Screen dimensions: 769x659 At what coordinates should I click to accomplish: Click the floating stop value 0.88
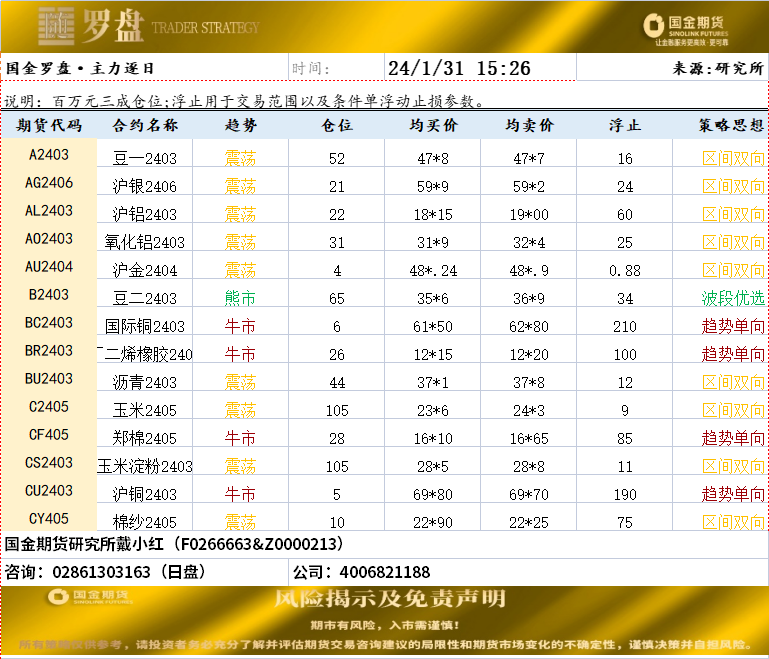click(625, 271)
